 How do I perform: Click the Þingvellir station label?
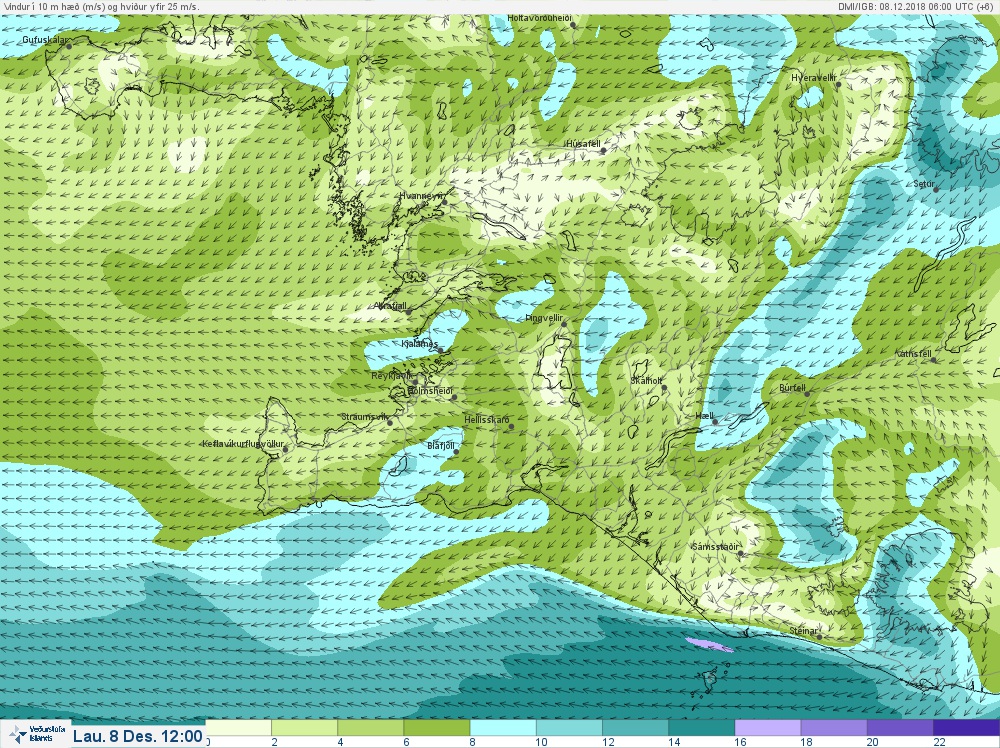(x=544, y=318)
